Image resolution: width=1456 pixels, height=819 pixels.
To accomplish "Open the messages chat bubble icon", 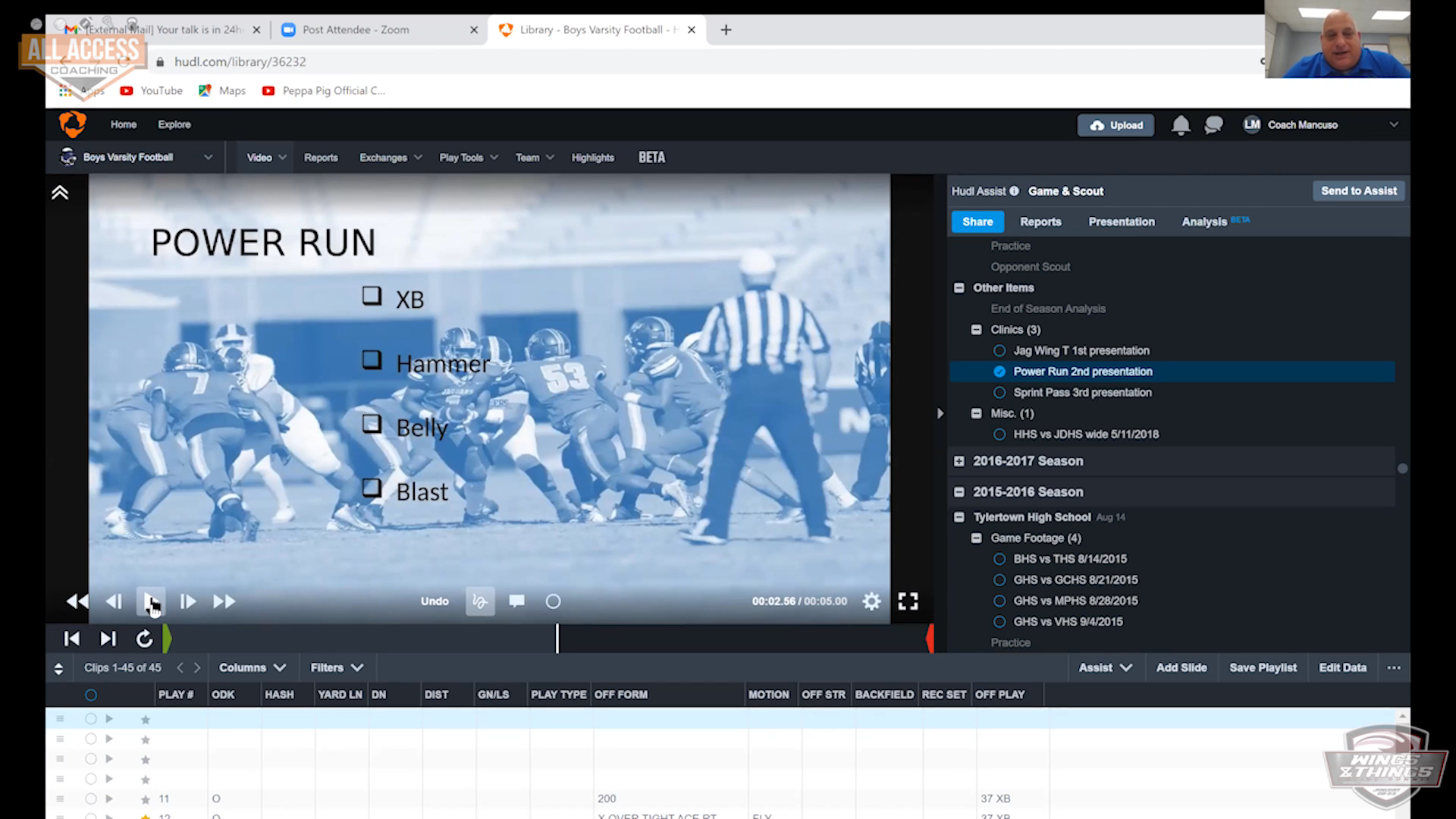I will pos(1213,125).
